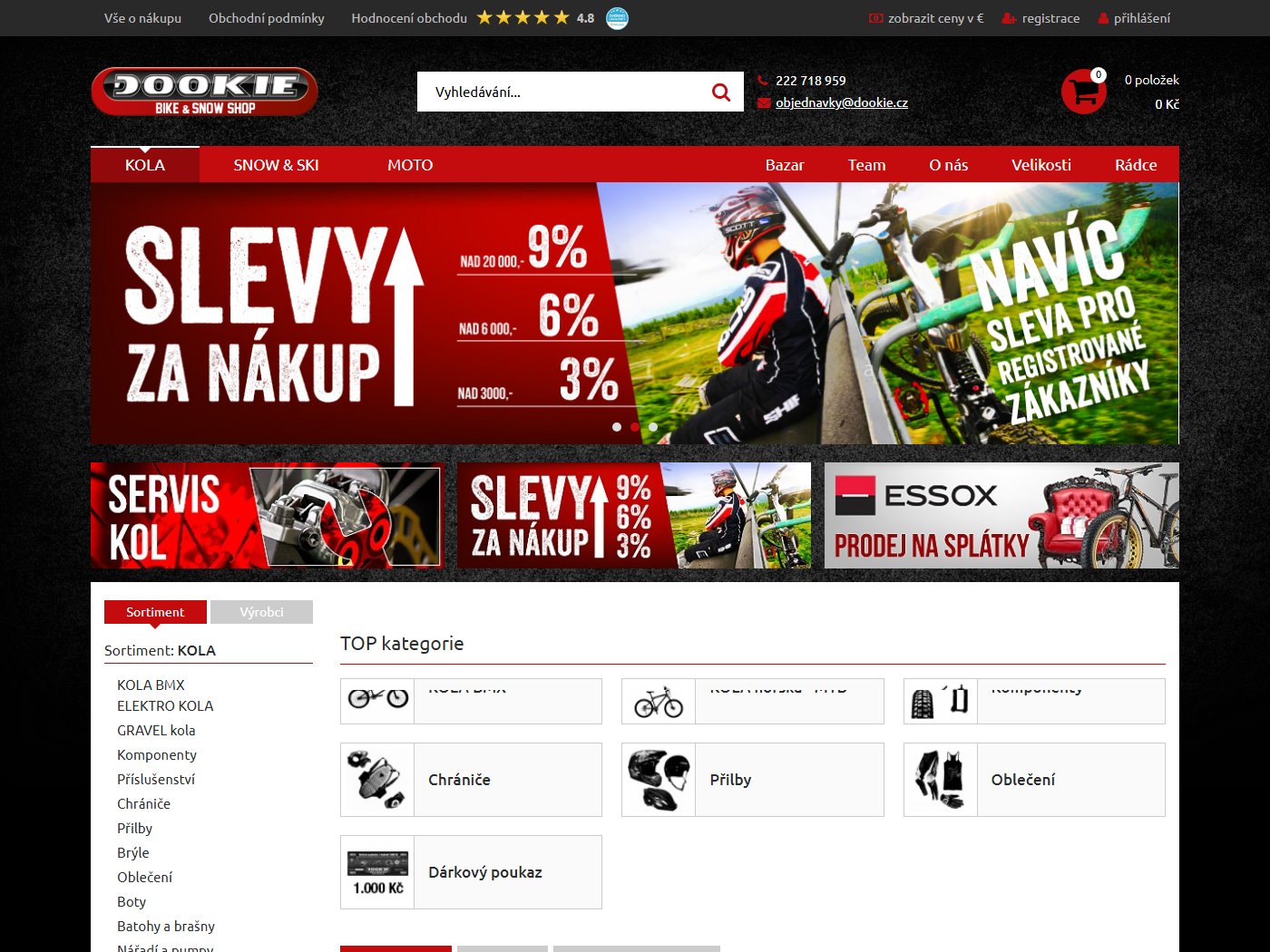
Task: Open Přilby in the sidebar list
Action: click(134, 828)
